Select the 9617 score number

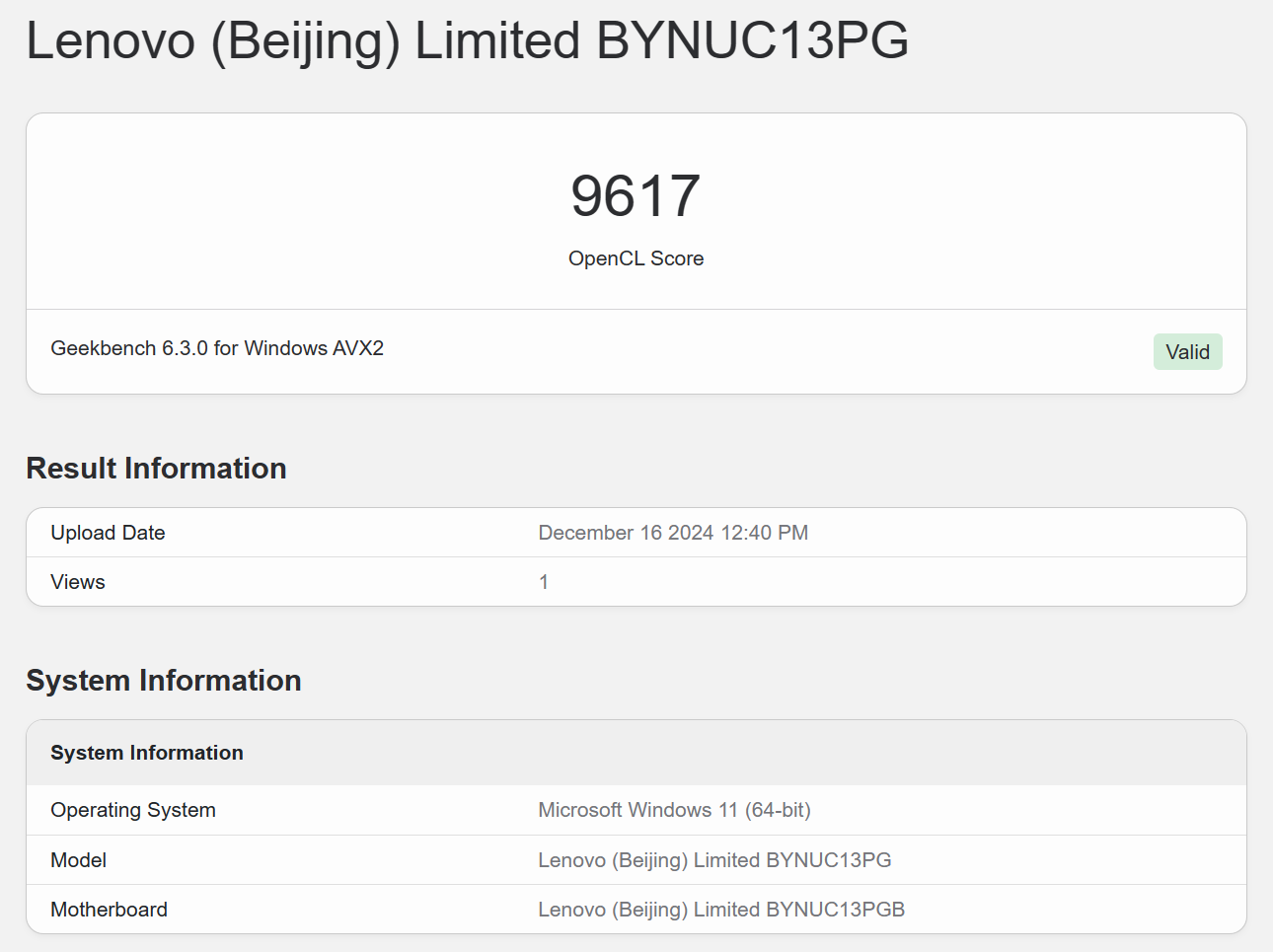tap(636, 195)
